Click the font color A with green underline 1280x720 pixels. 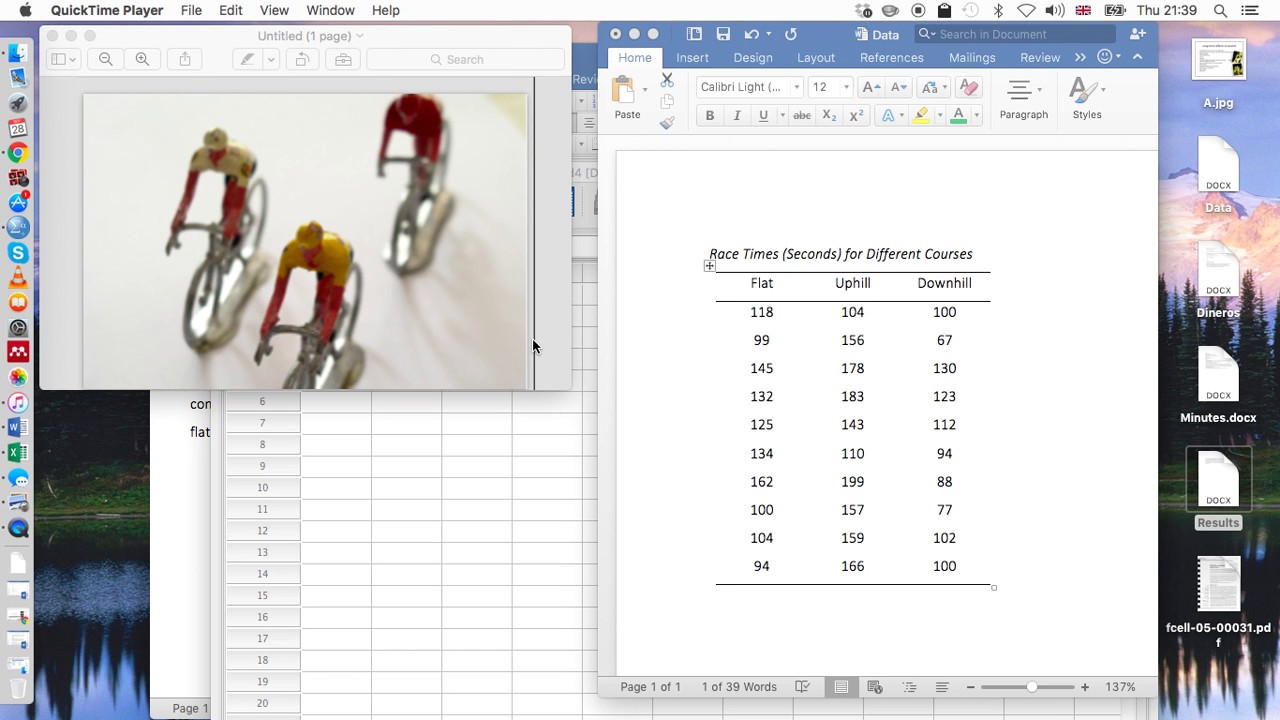click(x=958, y=116)
